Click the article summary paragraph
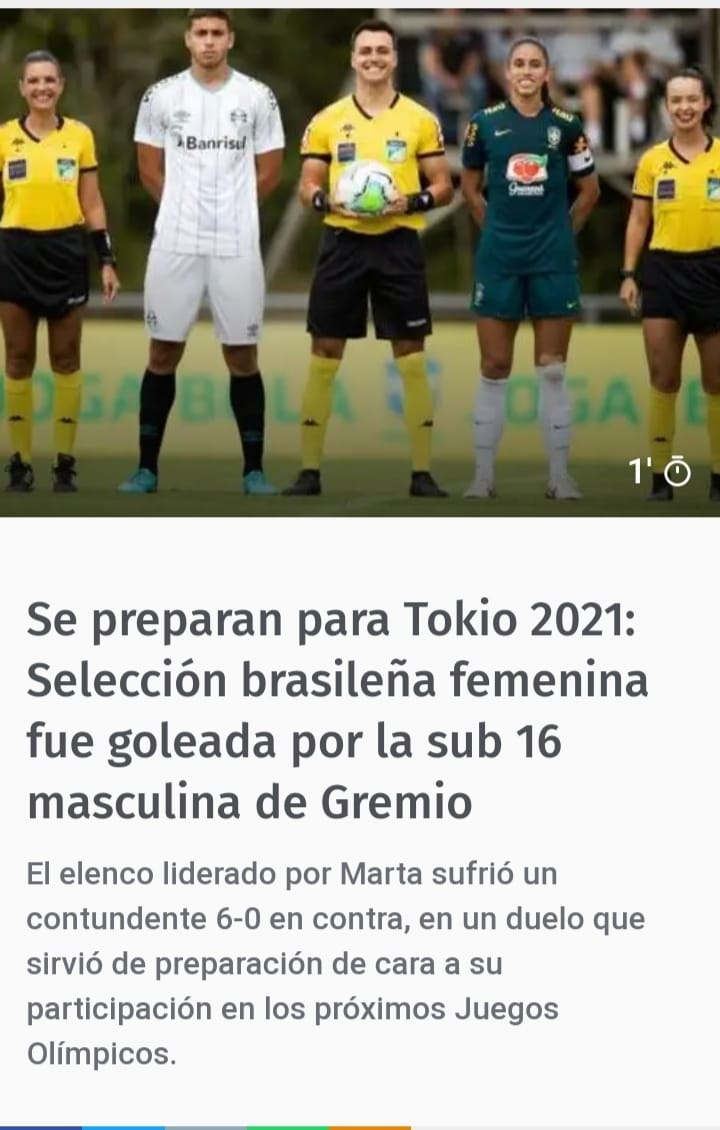Viewport: 720px width, 1130px height. point(336,964)
